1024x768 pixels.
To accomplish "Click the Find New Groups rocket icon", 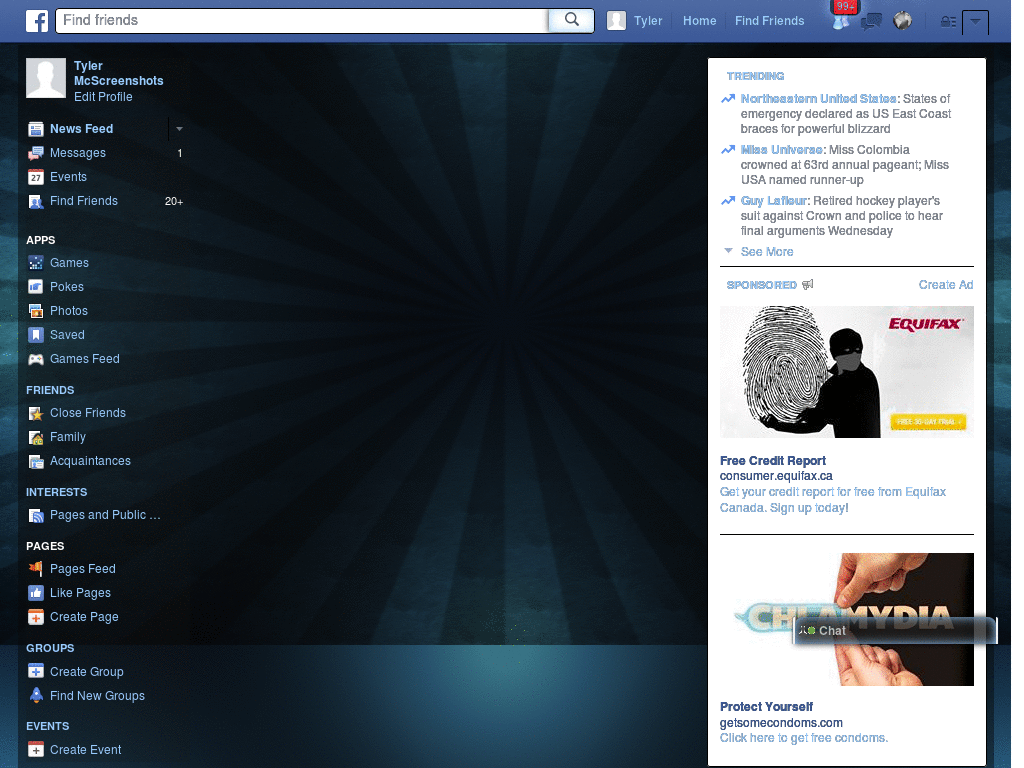I will [x=36, y=696].
